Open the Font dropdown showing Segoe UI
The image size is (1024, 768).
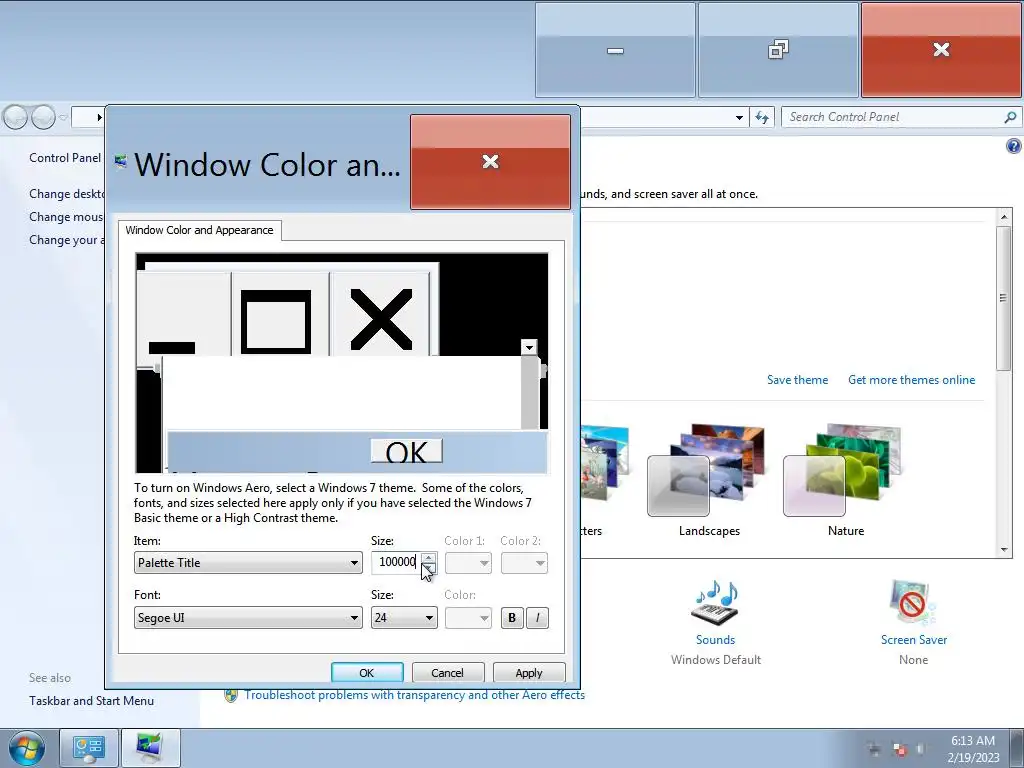pos(248,618)
